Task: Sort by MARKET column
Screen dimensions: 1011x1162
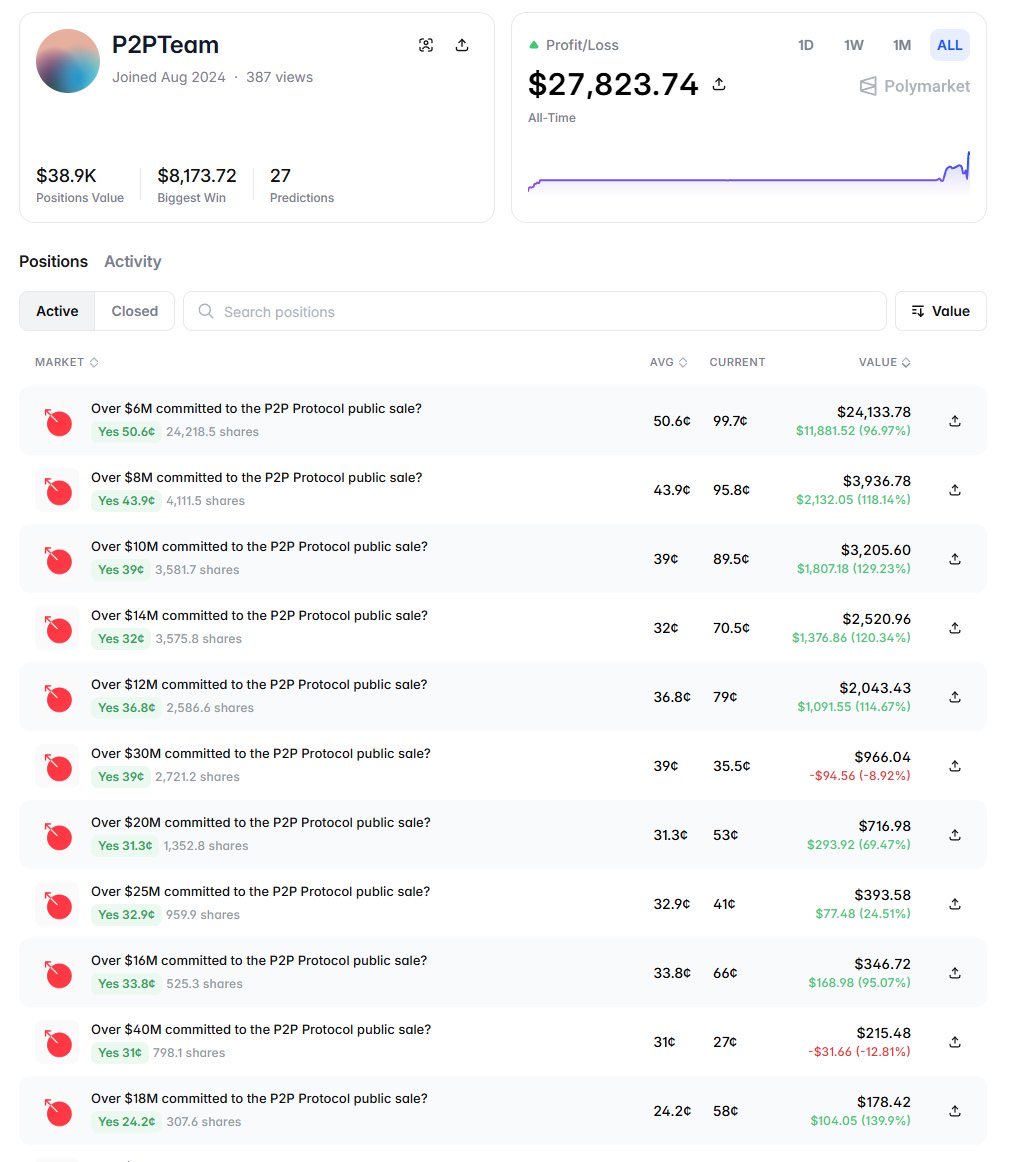Action: coord(67,362)
